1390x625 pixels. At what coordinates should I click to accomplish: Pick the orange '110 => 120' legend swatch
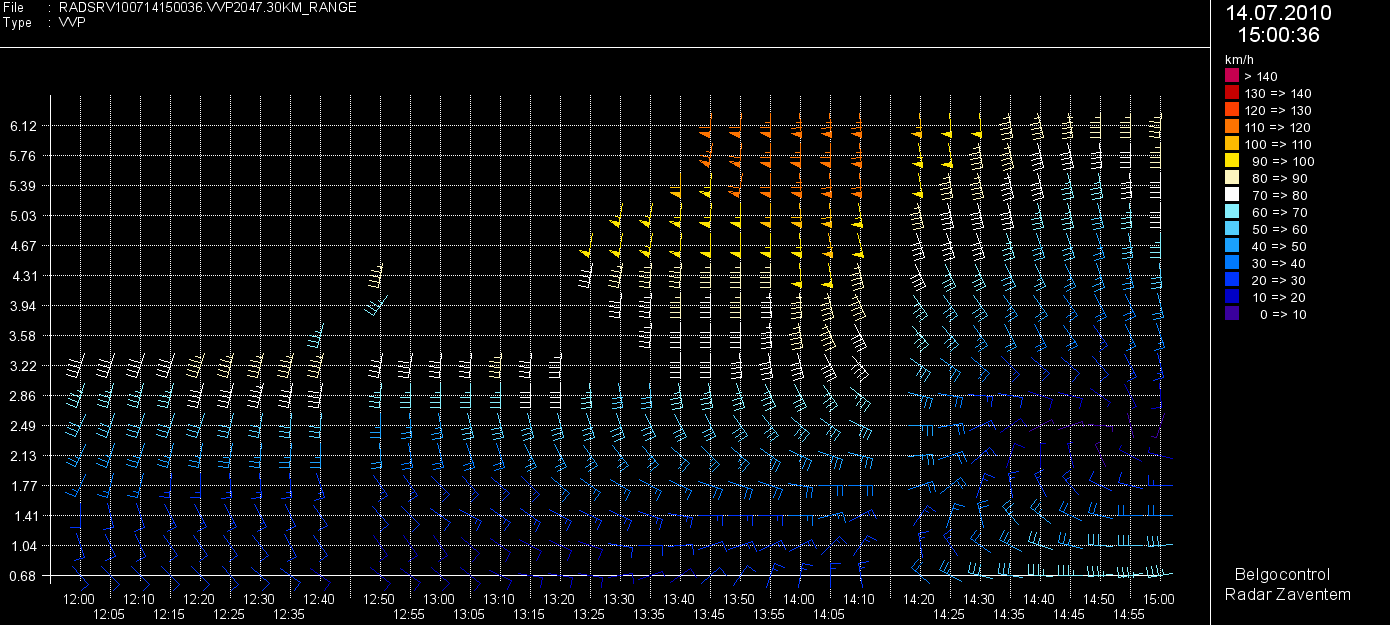click(x=1232, y=127)
